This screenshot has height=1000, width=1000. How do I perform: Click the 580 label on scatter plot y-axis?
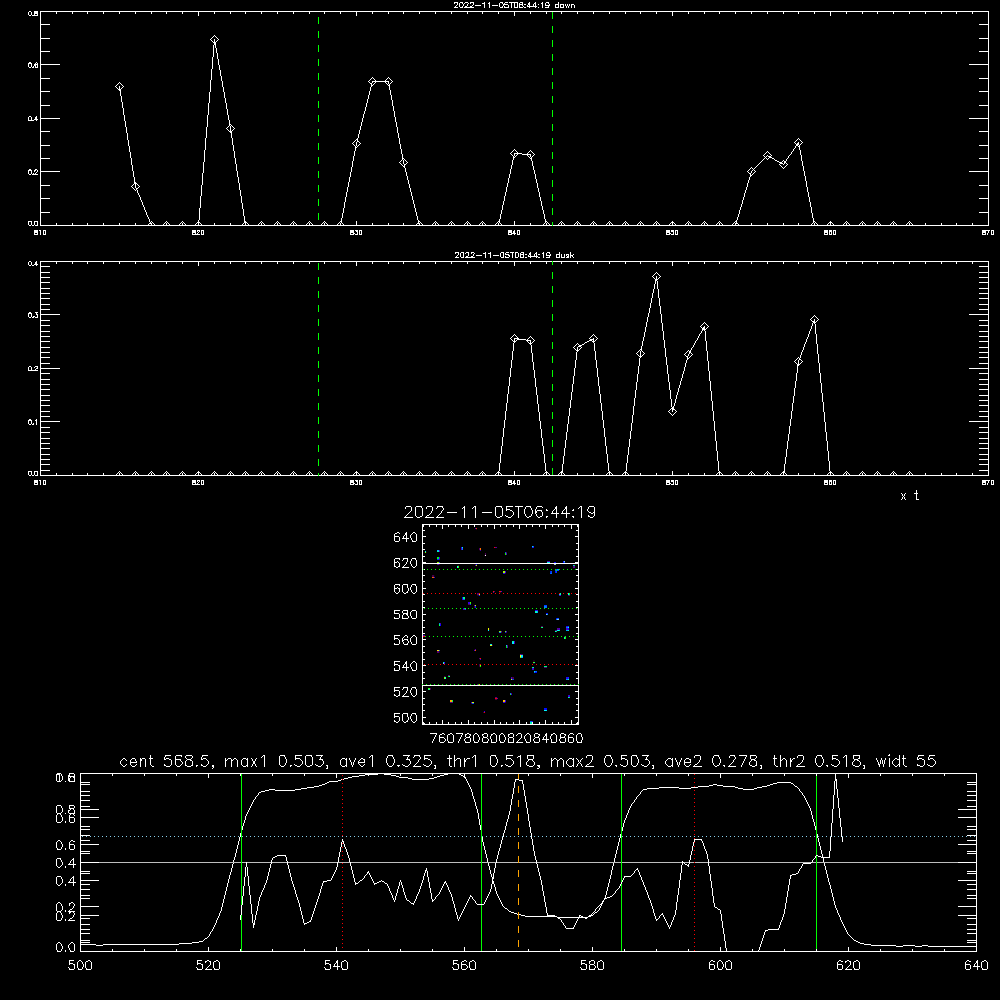tap(406, 615)
